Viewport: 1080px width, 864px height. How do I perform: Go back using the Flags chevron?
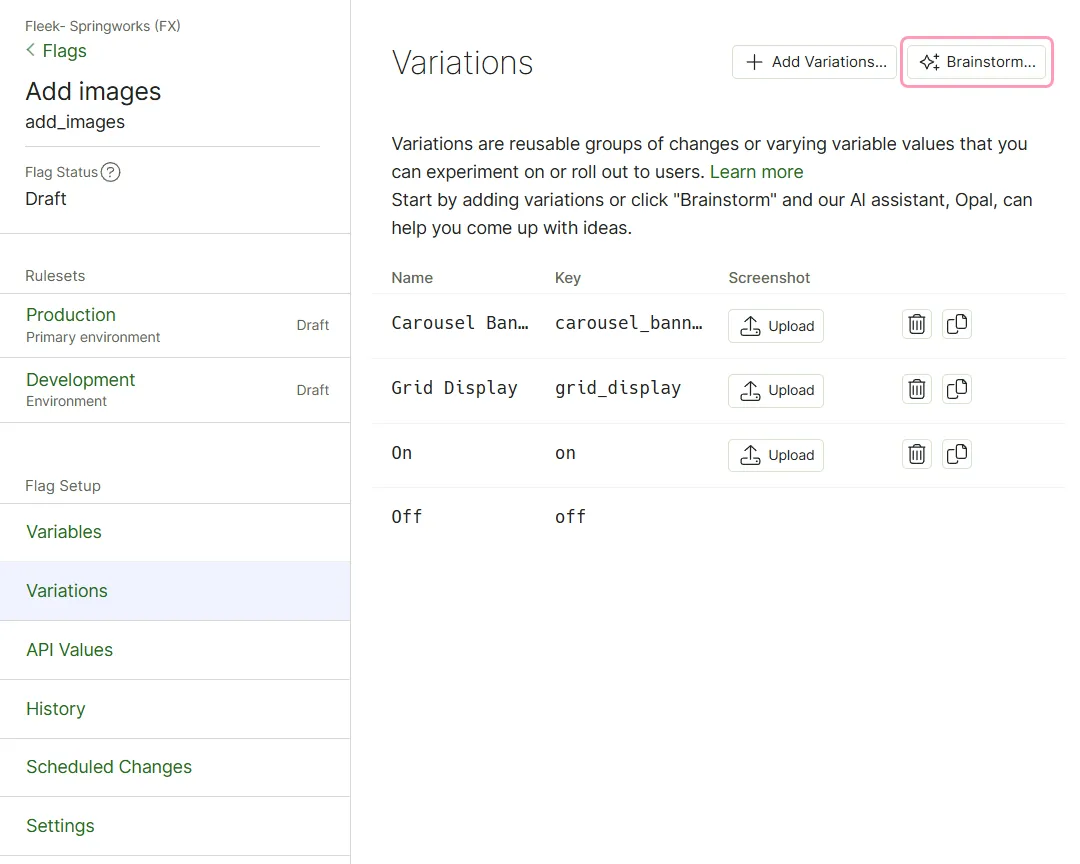tap(30, 50)
